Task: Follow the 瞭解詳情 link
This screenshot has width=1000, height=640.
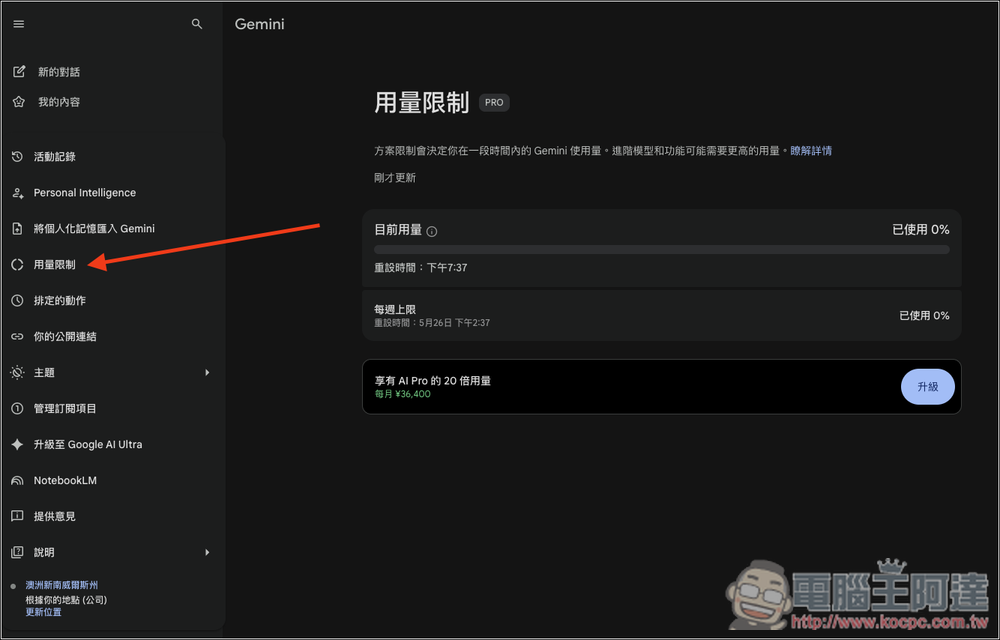Action: click(811, 151)
